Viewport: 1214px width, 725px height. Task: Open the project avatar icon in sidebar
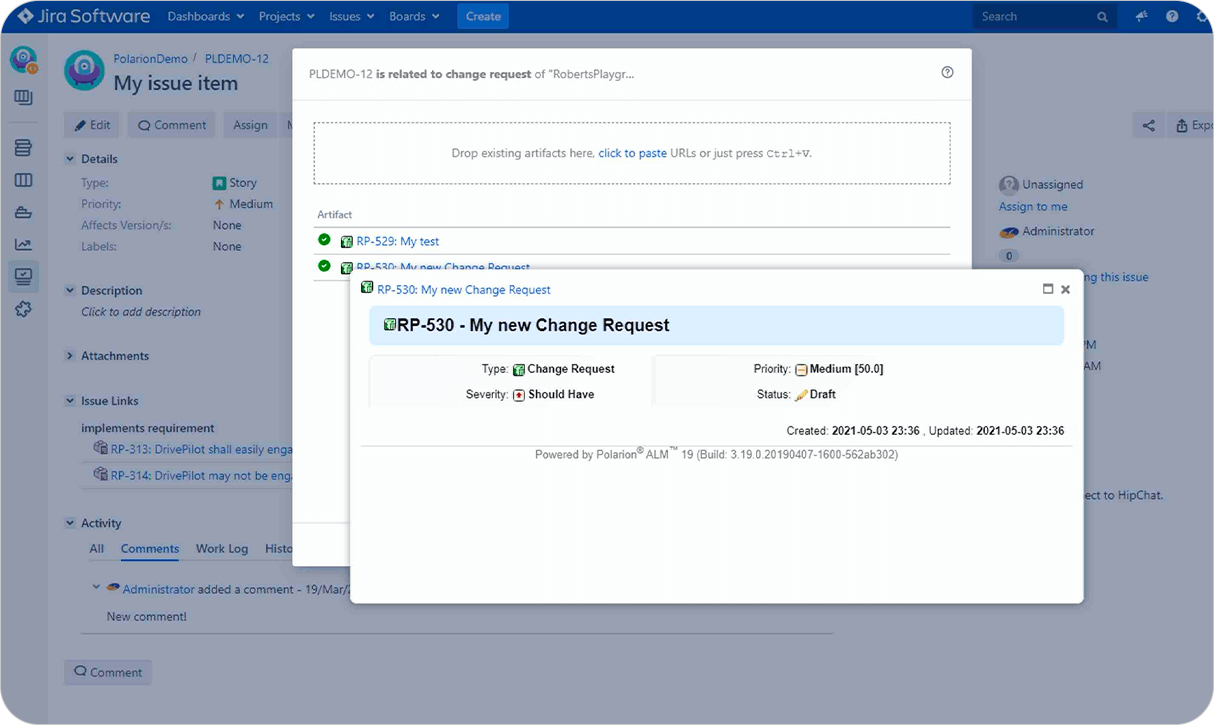tap(23, 60)
